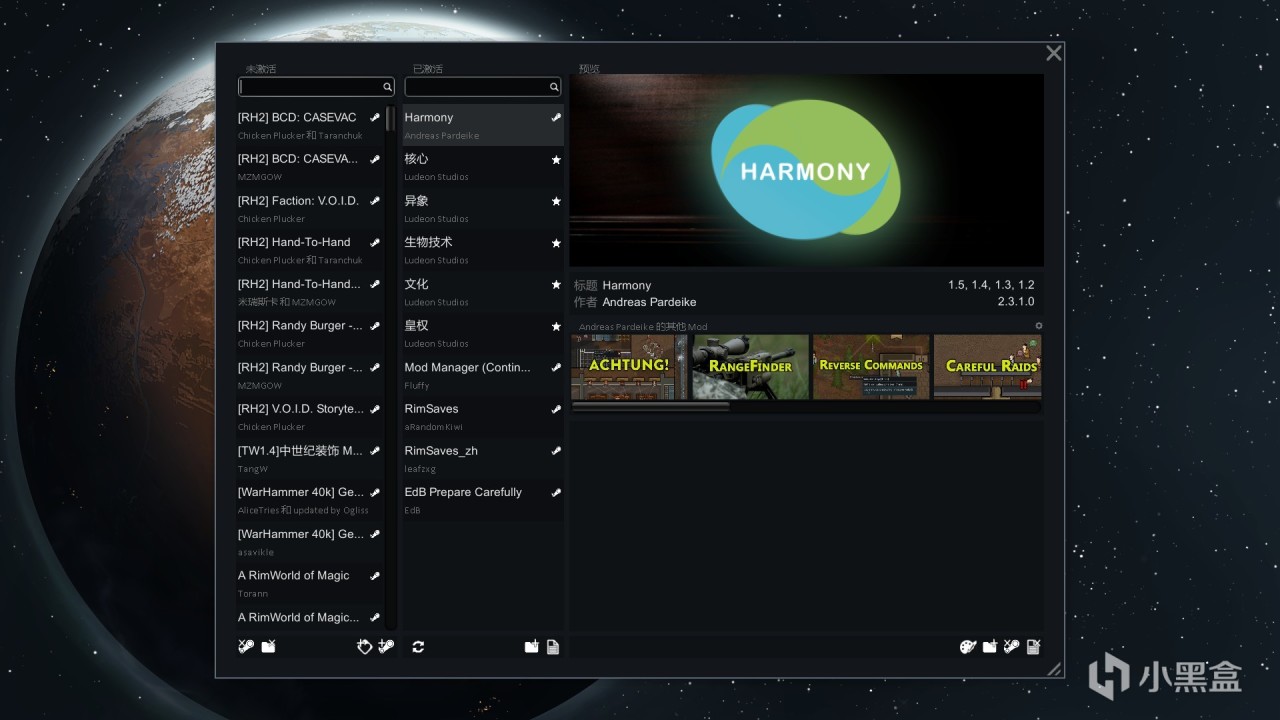The image size is (1280, 720).
Task: Click the star icon on the 生物技术 row
Action: click(x=556, y=243)
